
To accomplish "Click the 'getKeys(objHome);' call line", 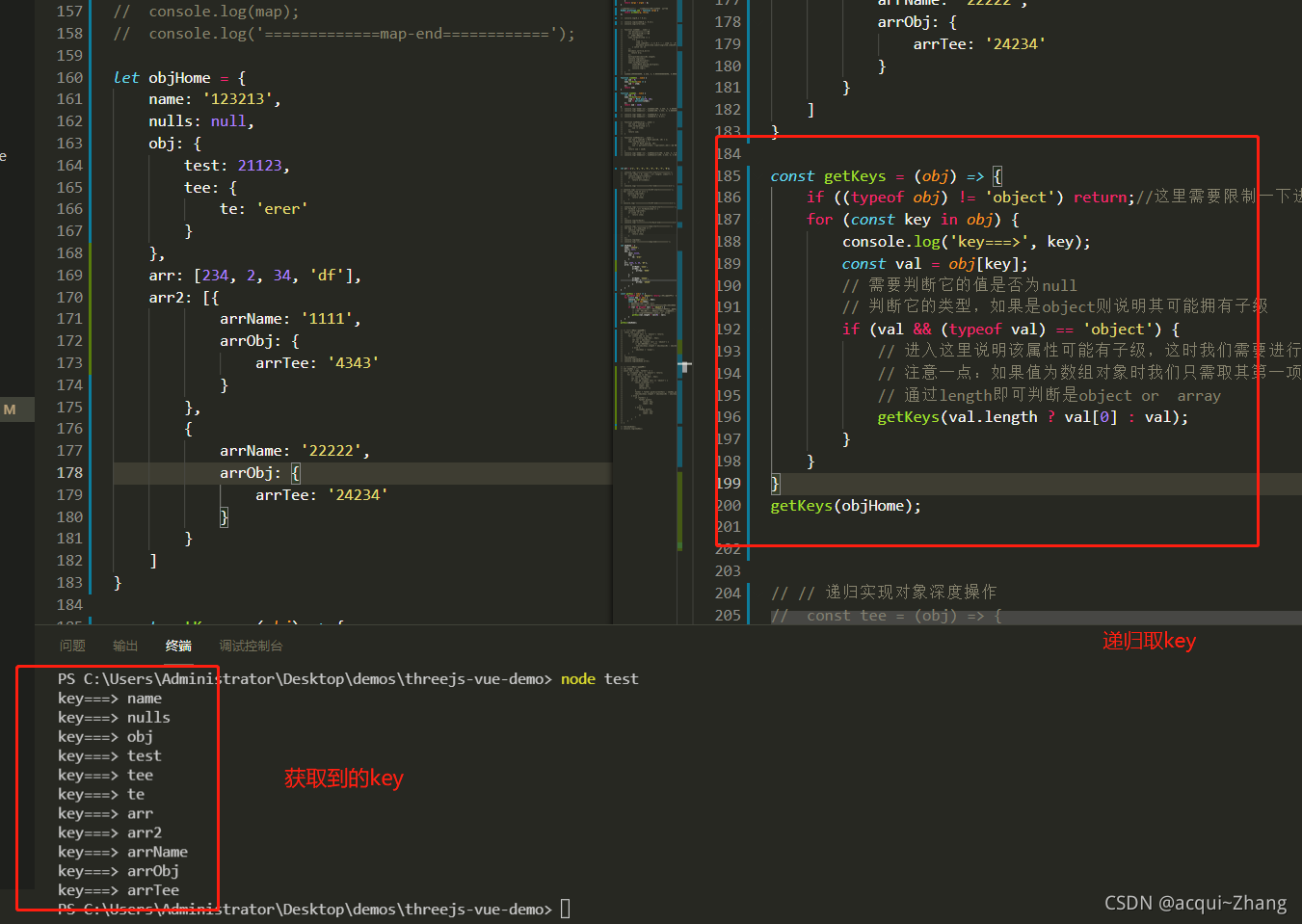I will point(846,506).
